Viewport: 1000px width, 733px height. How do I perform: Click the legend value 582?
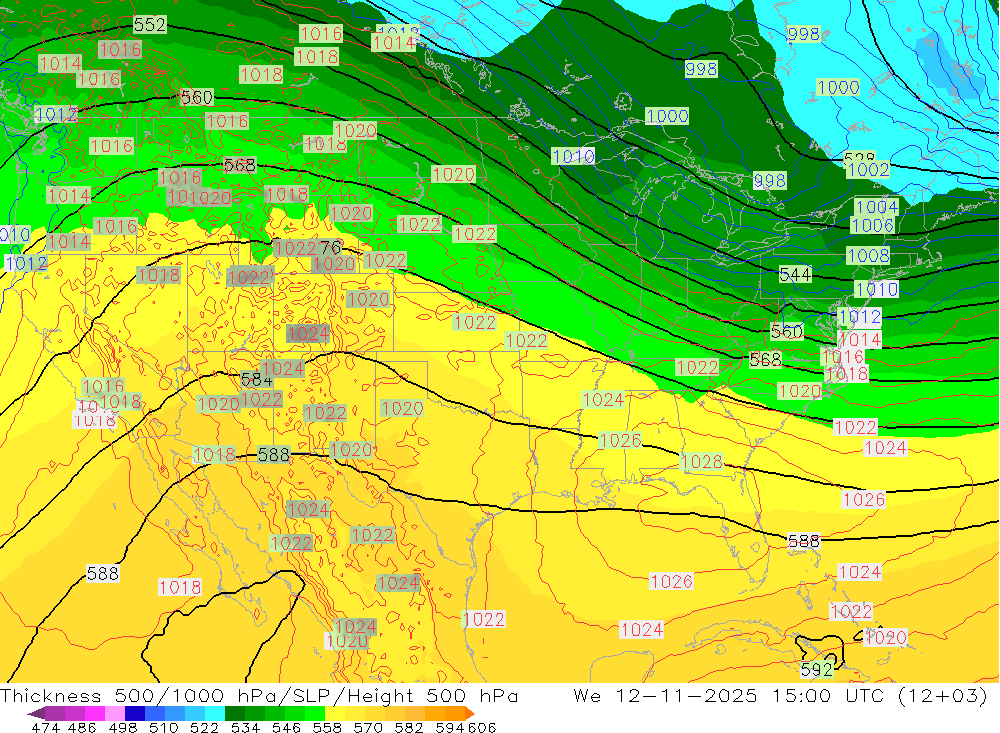pyautogui.click(x=409, y=727)
